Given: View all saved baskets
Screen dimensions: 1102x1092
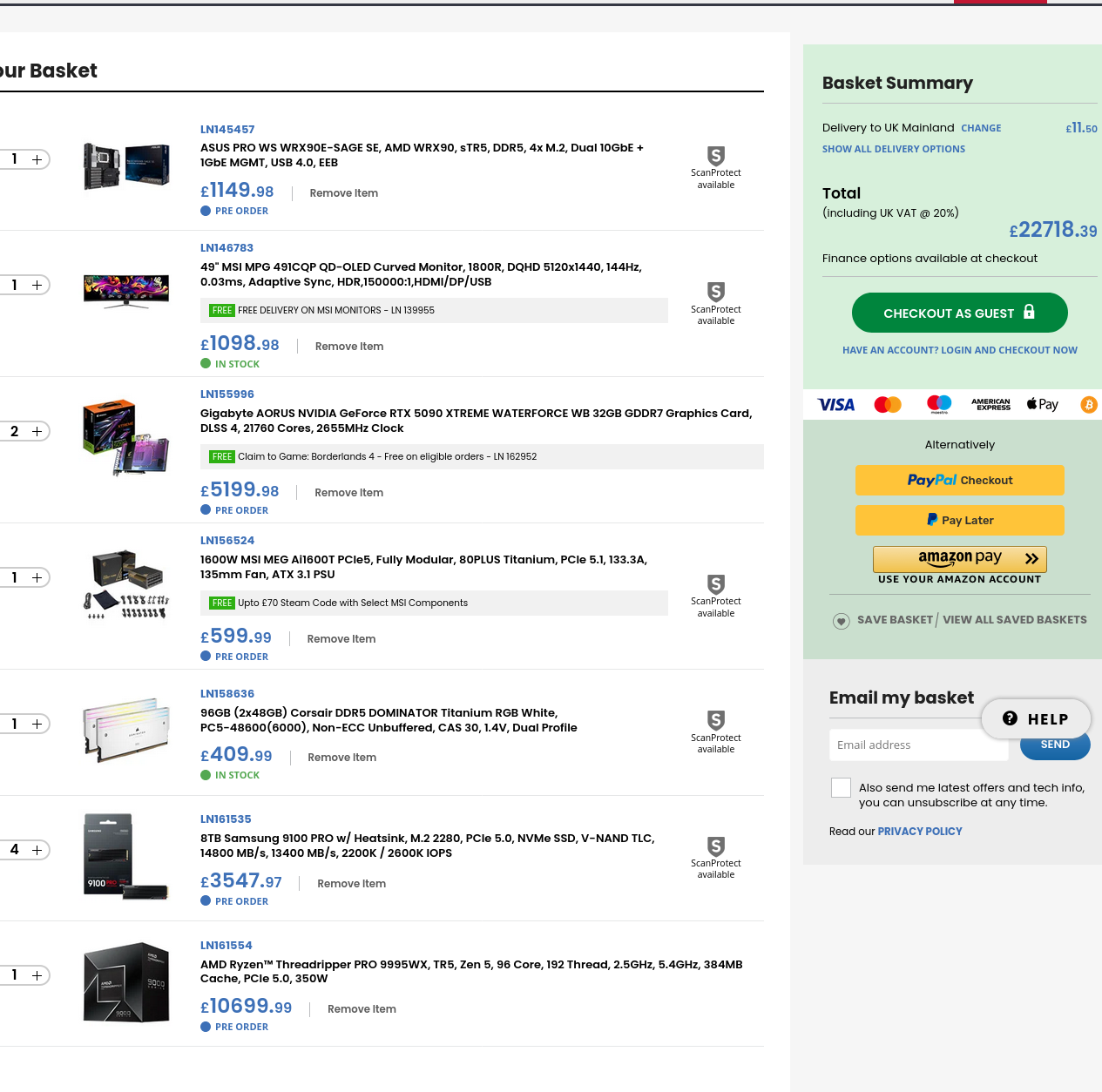Looking at the screenshot, I should [x=1015, y=620].
